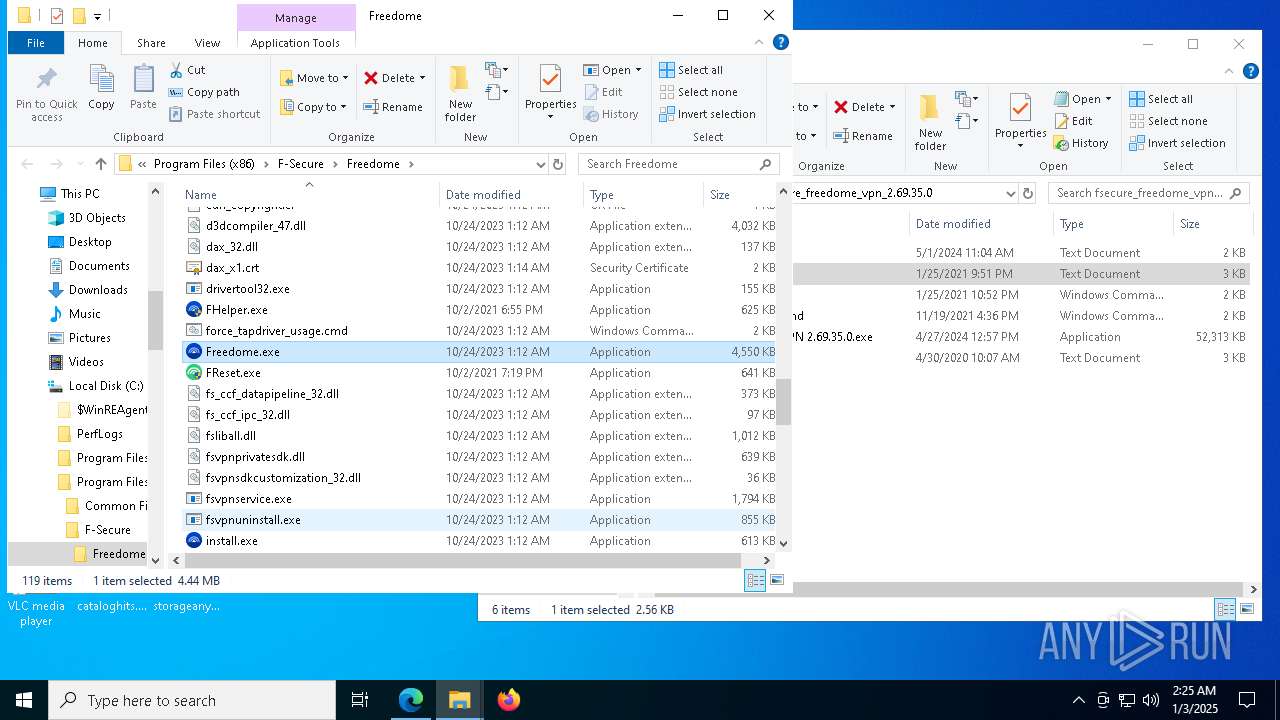Click the taskbar search box
This screenshot has height=720, width=1280.
(192, 700)
